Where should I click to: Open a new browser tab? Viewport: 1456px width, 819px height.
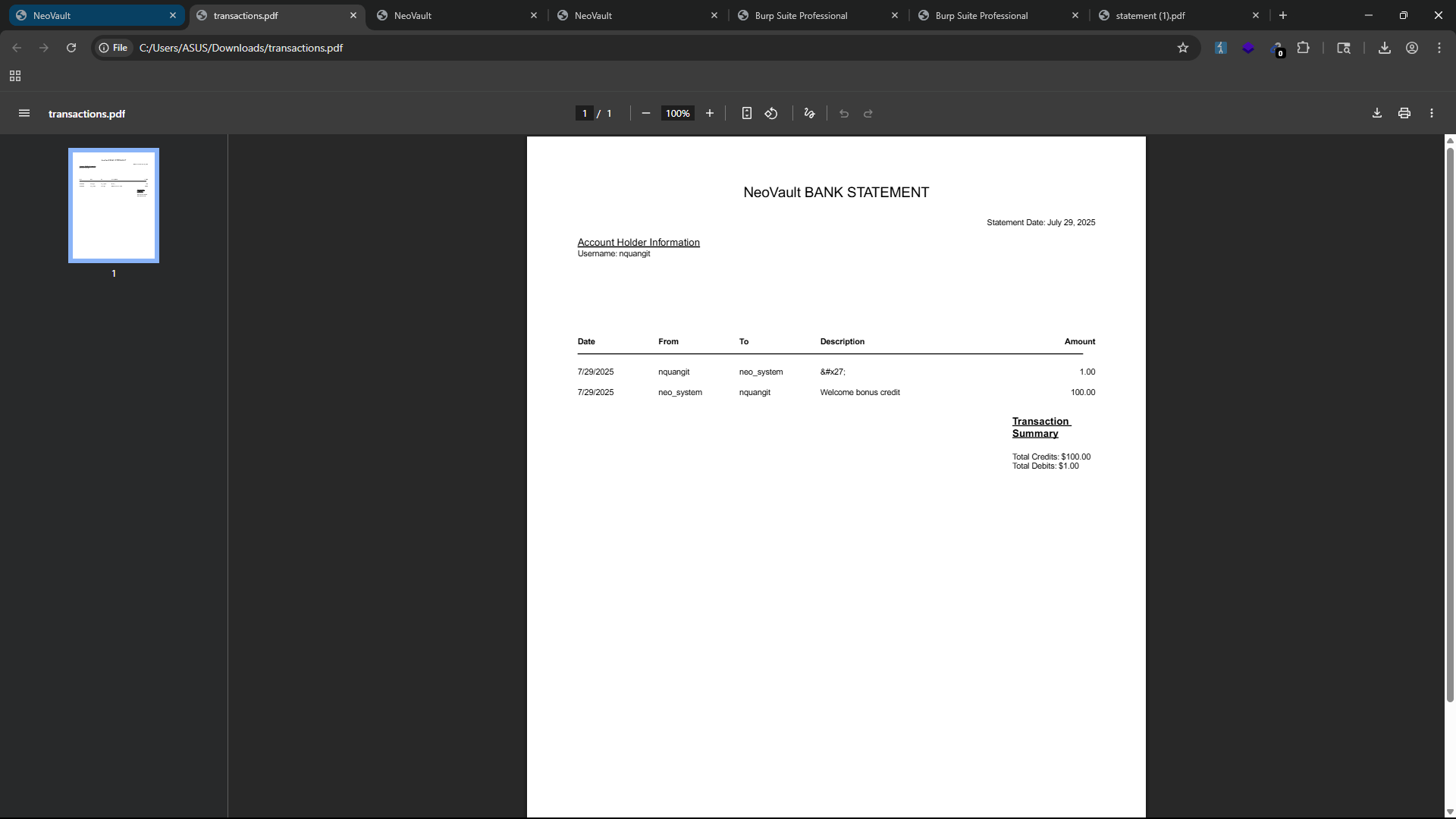pos(1283,15)
